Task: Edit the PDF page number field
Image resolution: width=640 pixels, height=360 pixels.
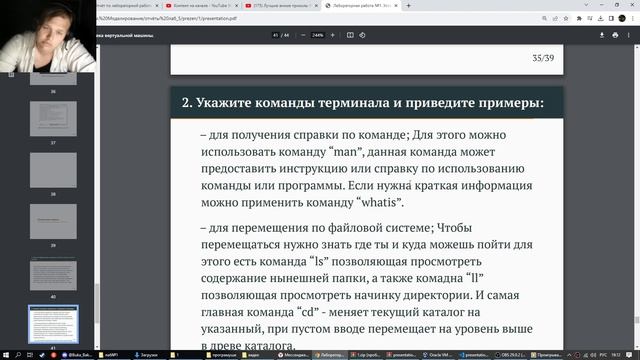Action: point(276,35)
